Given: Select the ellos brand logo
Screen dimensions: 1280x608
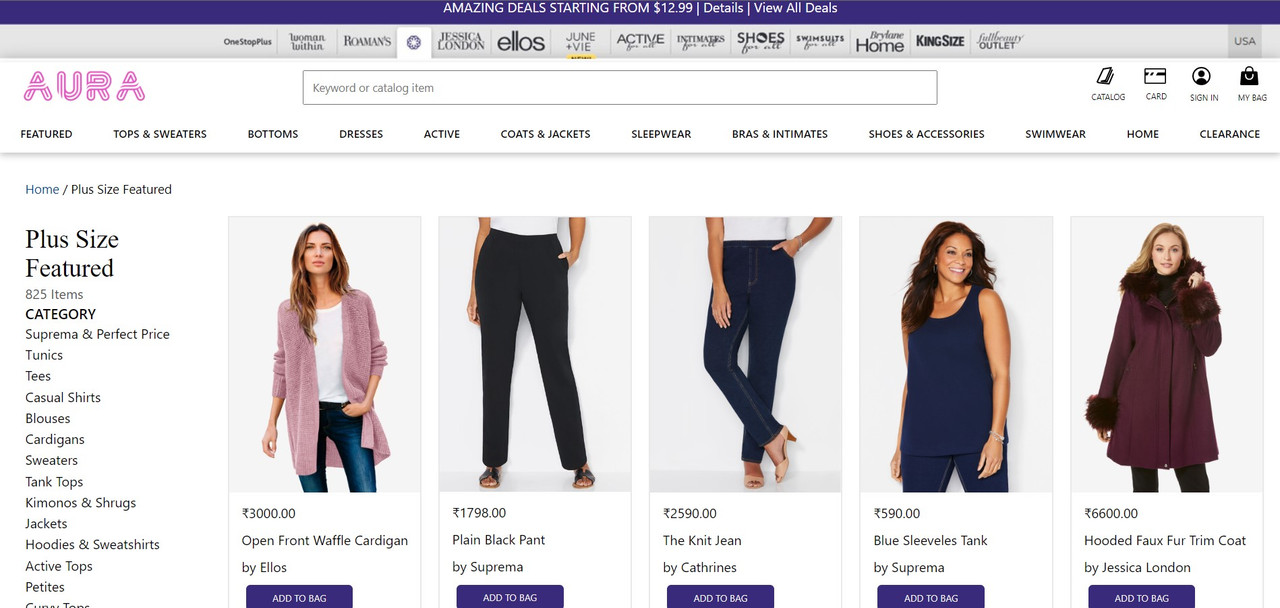Looking at the screenshot, I should point(521,42).
